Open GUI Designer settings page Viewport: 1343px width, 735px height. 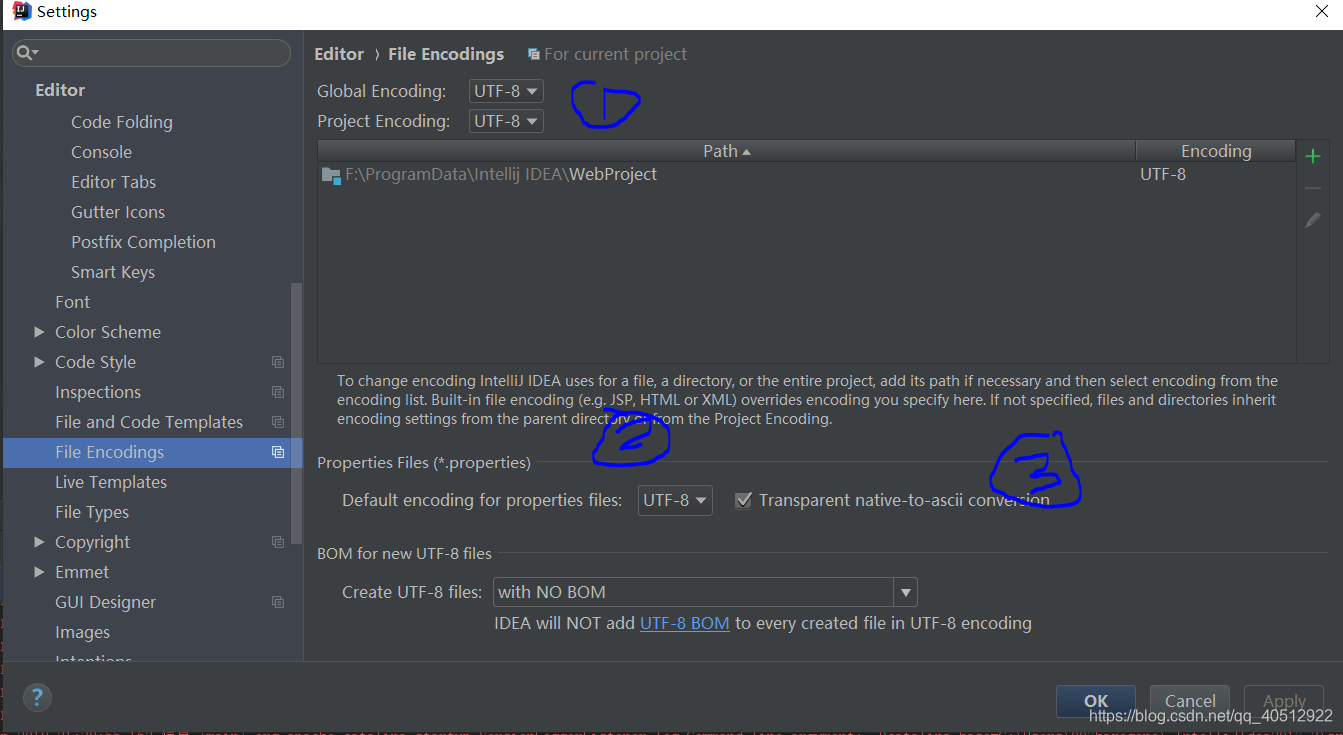[x=105, y=602]
